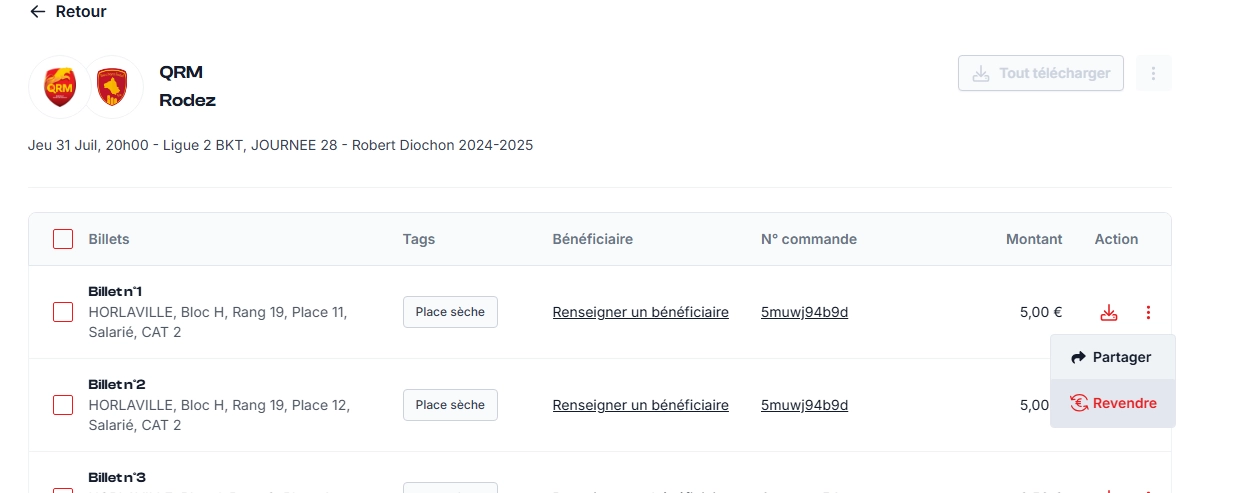Select the checkbox for Billet n°2
Screen dimensions: 1256x493
[63, 405]
